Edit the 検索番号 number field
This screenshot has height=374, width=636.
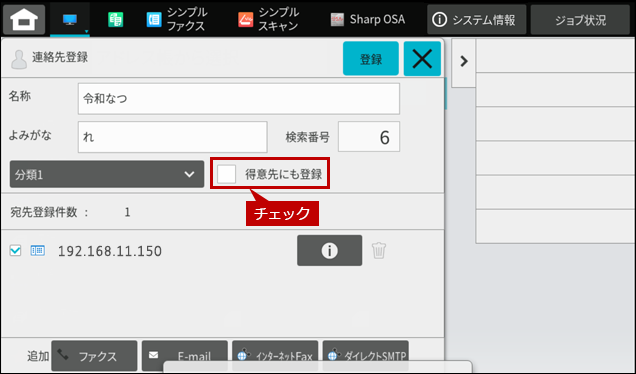(x=369, y=137)
